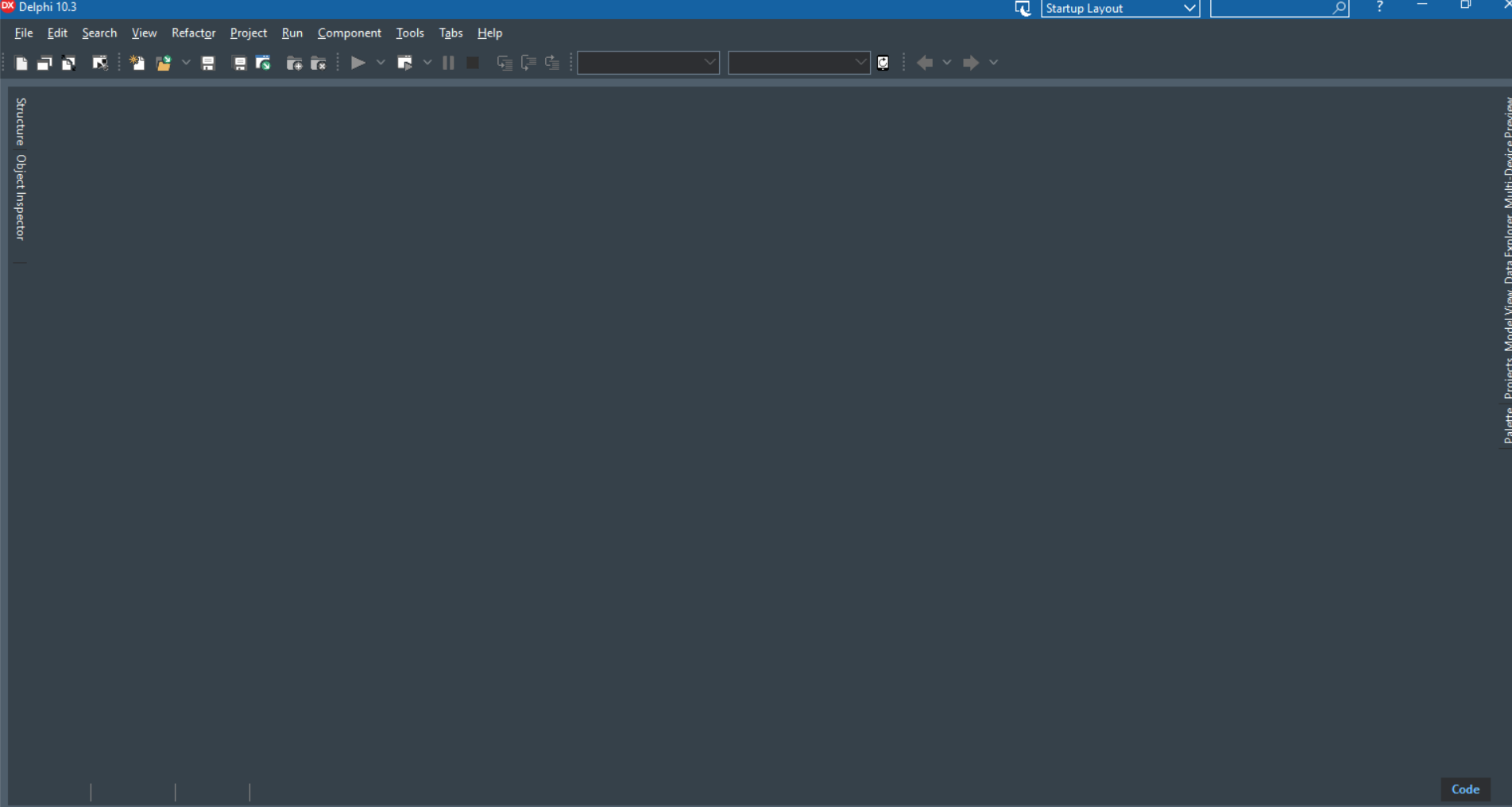Open the Startup Layout desktop dropdown

point(1189,8)
